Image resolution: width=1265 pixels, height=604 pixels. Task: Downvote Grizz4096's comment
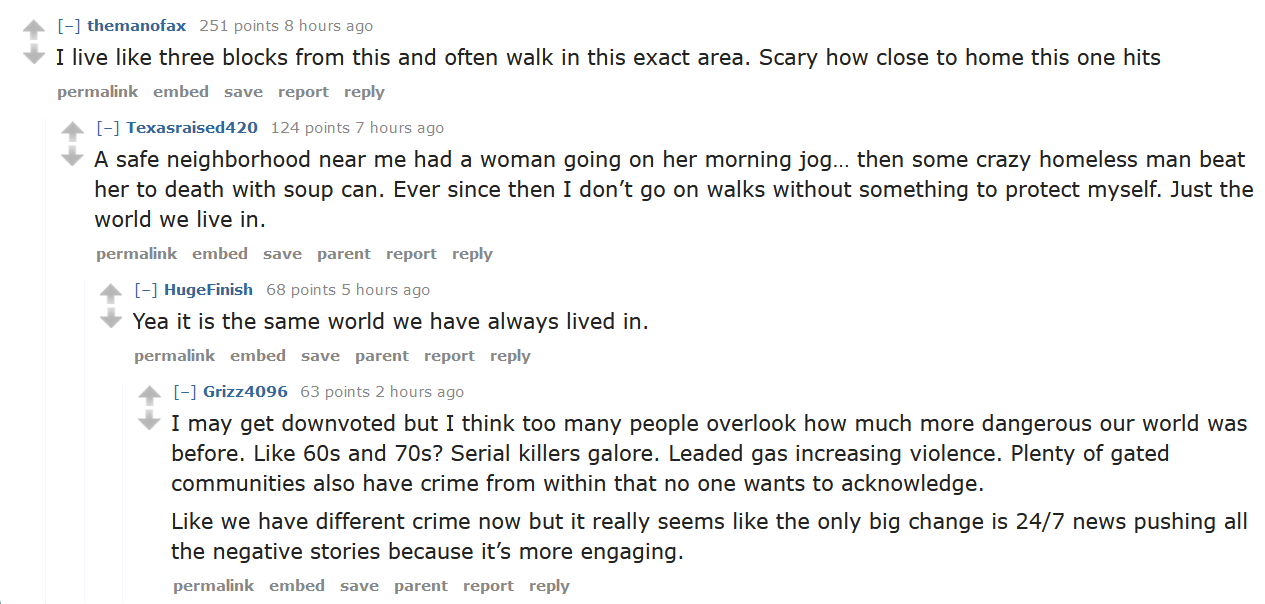pyautogui.click(x=149, y=420)
